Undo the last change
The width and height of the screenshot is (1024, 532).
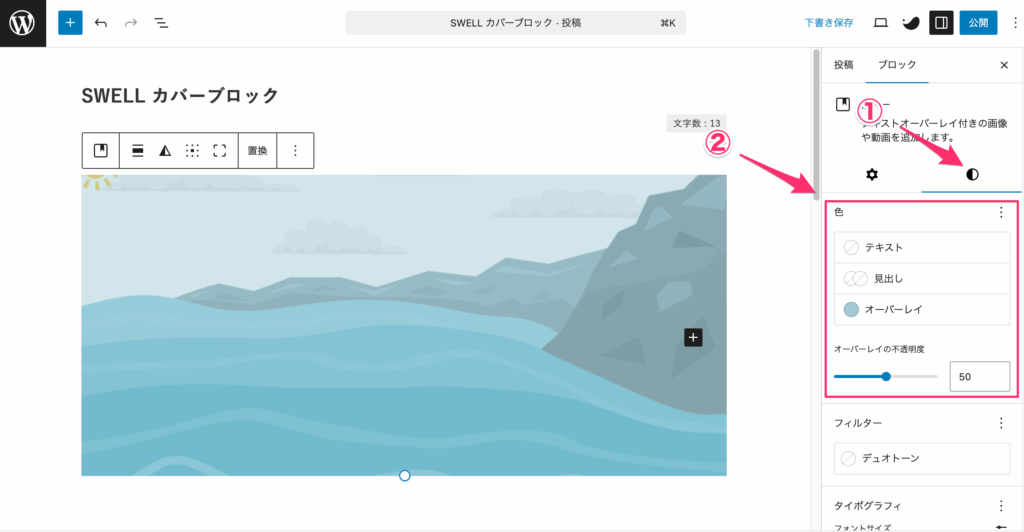tap(101, 23)
